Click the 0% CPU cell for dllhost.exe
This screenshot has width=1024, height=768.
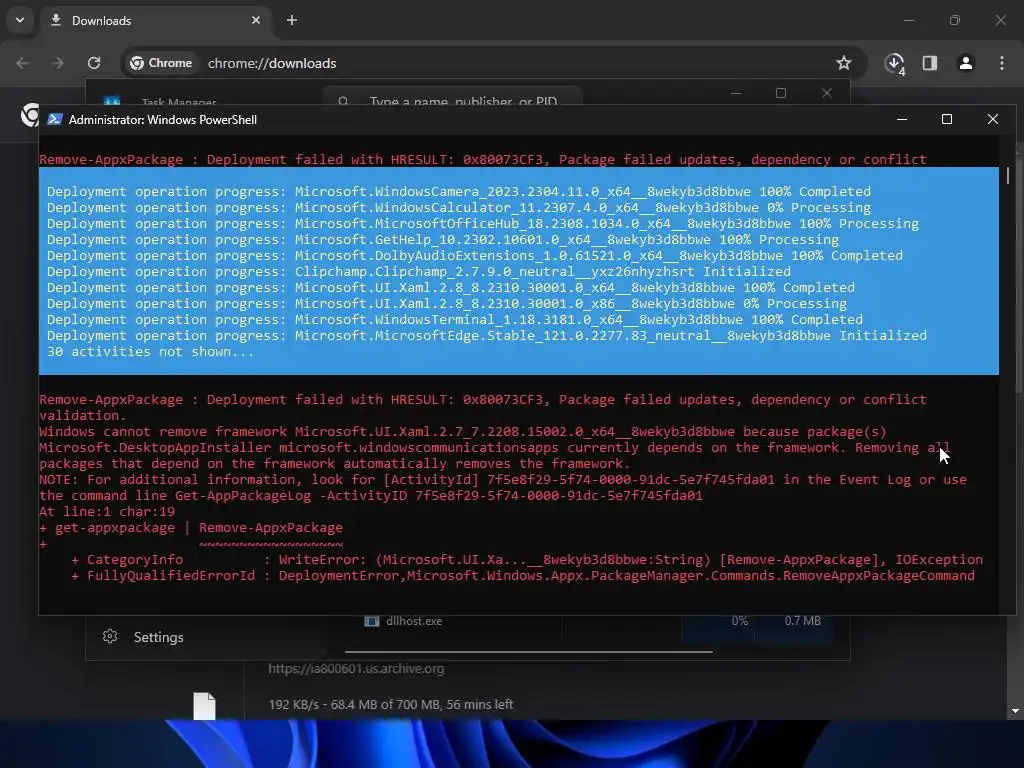(x=739, y=621)
